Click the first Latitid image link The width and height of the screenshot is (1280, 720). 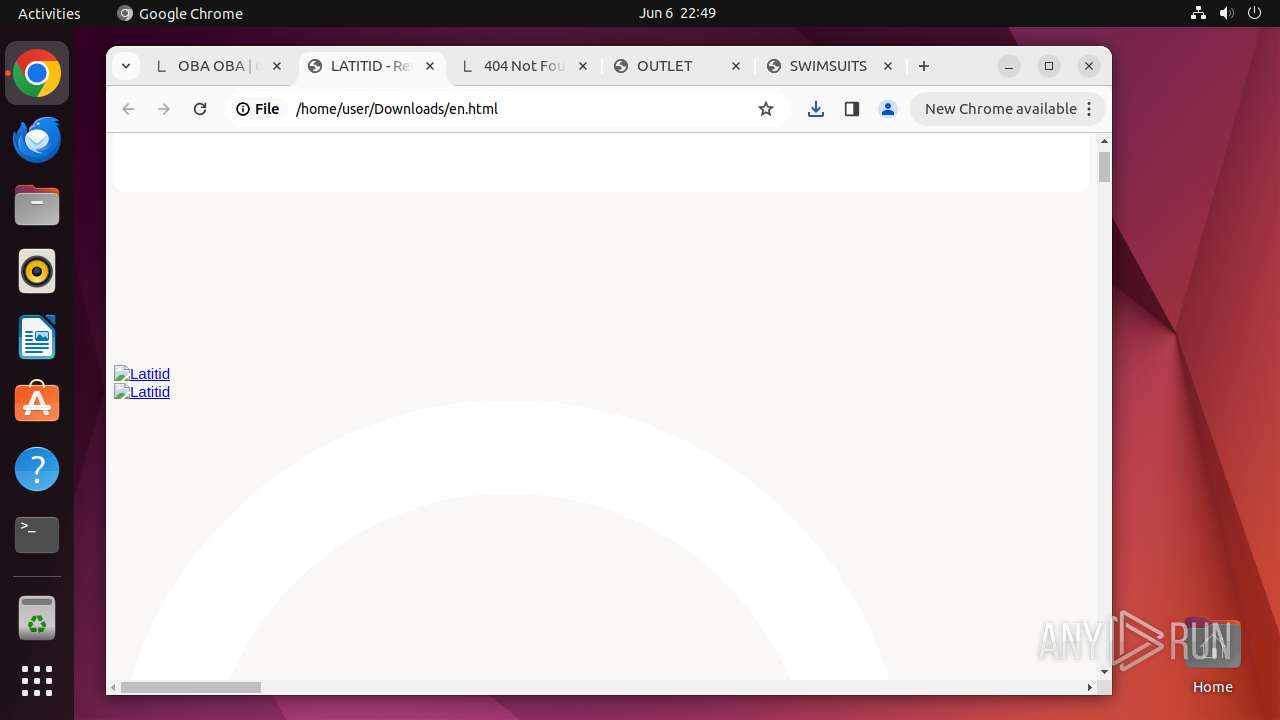142,374
